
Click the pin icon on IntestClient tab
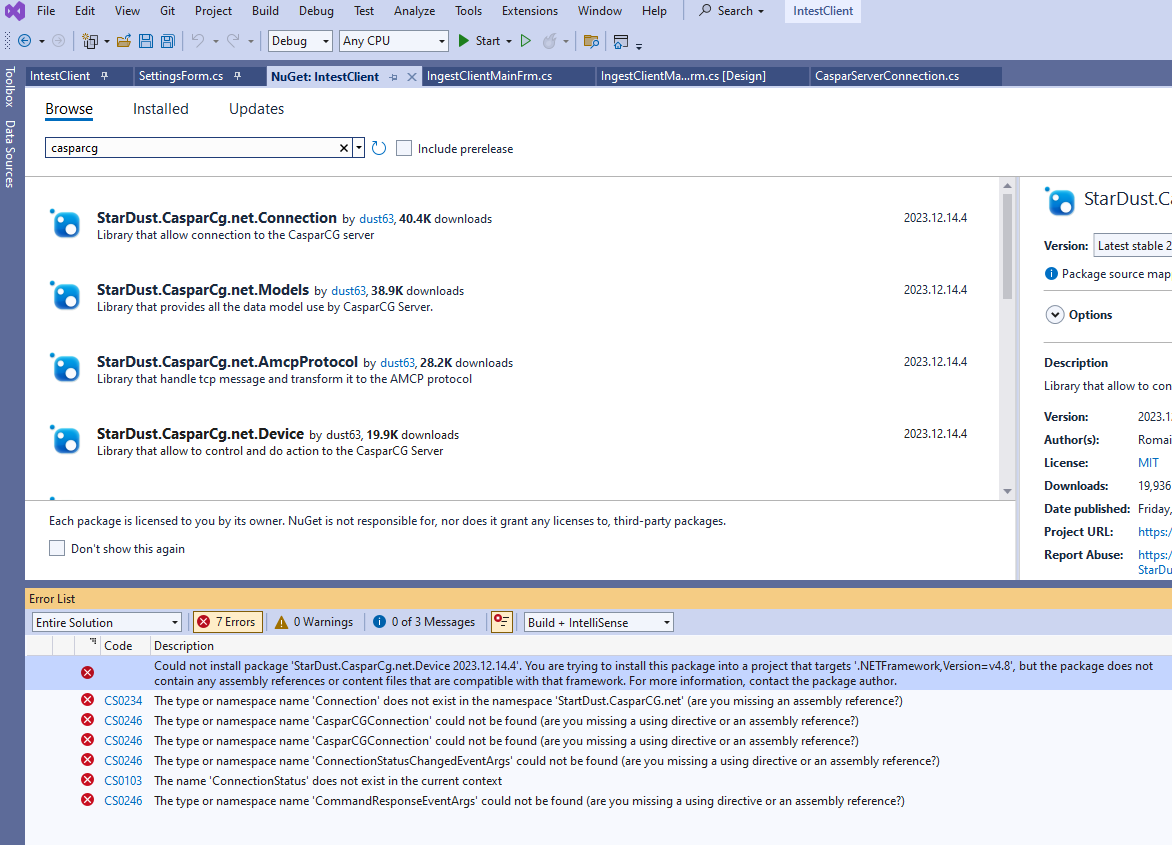click(x=105, y=75)
